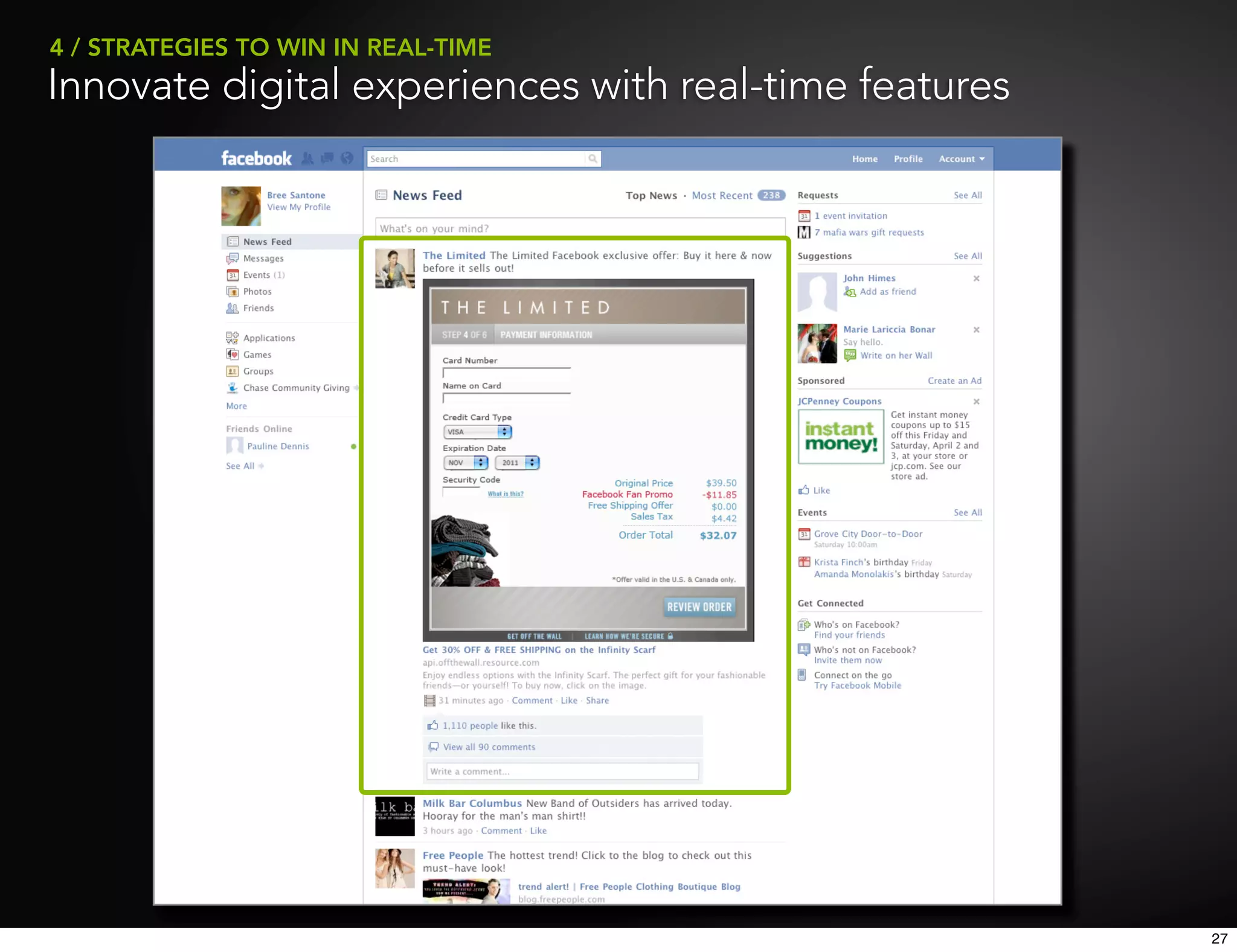Click Create an Ad link
Viewport: 1237px width, 952px height.
[954, 381]
